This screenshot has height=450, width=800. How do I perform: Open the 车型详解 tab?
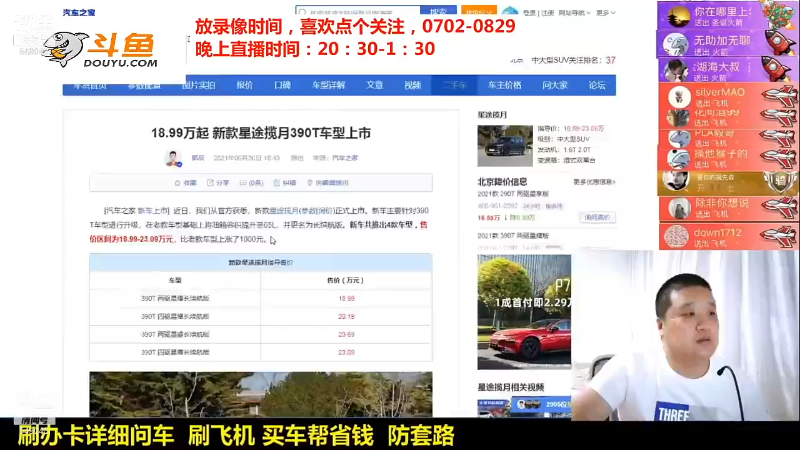click(329, 85)
